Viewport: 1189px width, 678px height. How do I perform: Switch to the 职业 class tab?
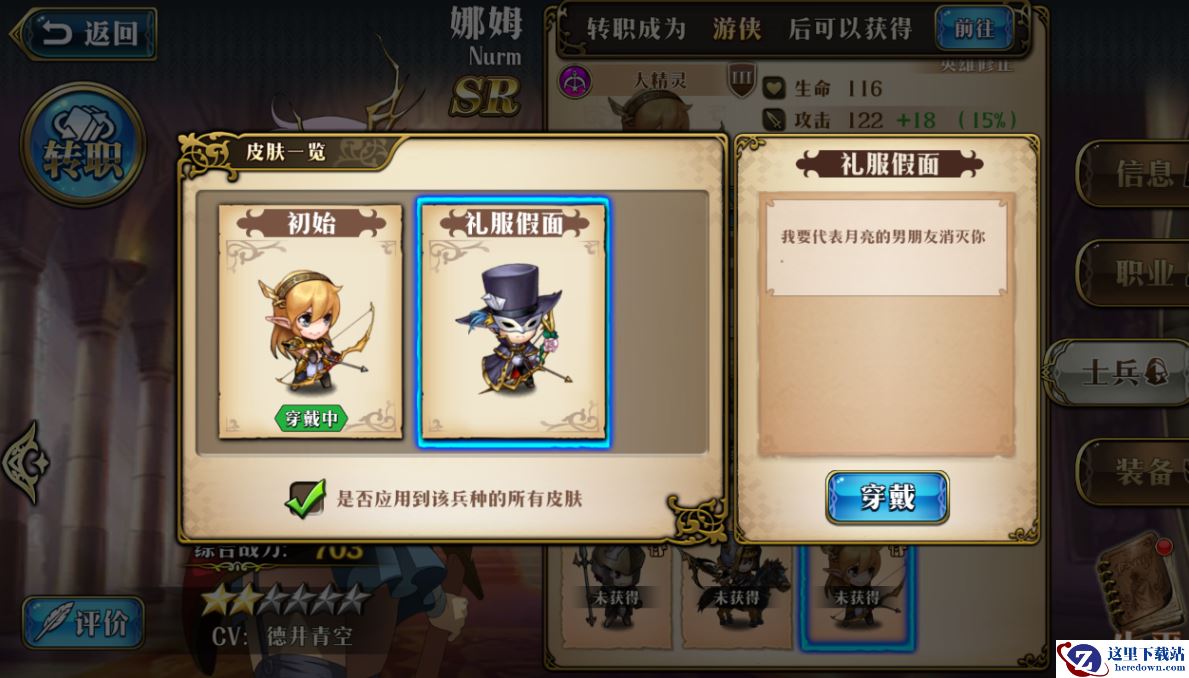coord(1135,273)
